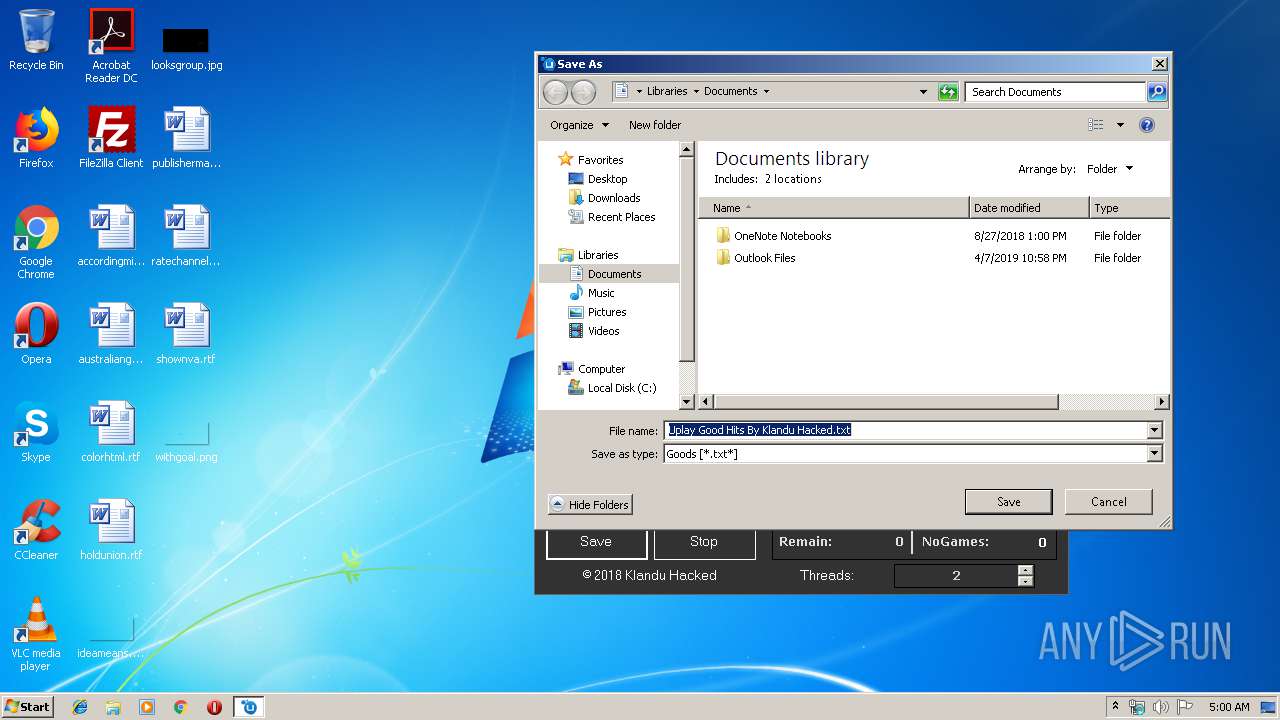Show hidden system tray icons

(x=1115, y=707)
